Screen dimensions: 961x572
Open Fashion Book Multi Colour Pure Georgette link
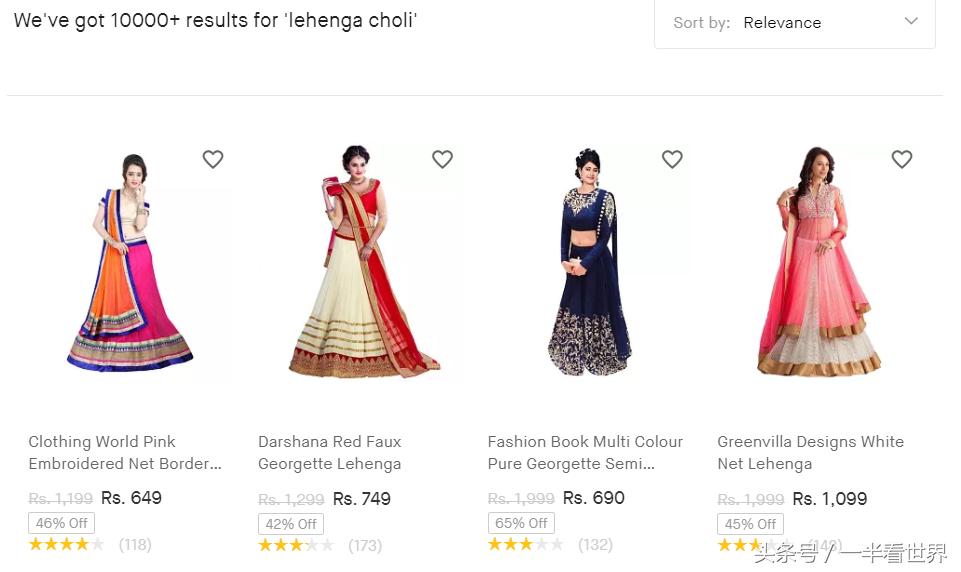[585, 453]
